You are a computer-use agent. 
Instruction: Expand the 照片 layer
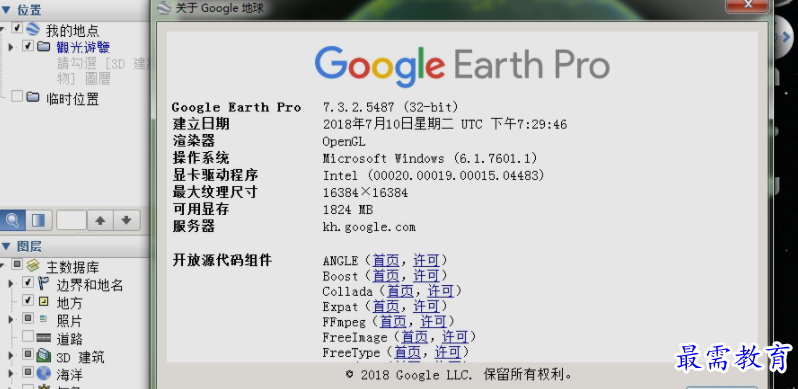(x=11, y=320)
